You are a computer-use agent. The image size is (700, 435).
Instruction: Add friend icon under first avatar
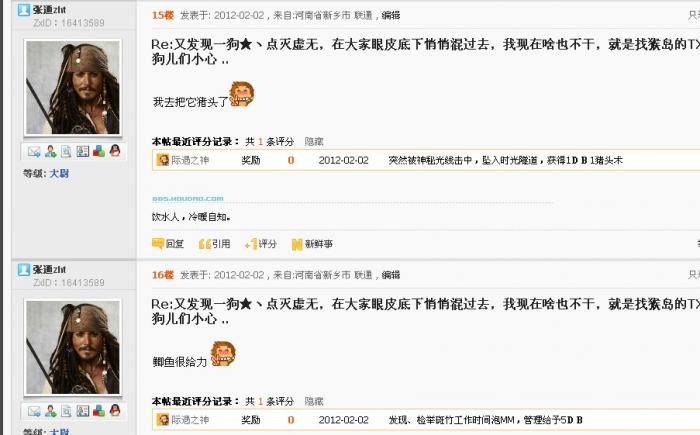tap(50, 151)
